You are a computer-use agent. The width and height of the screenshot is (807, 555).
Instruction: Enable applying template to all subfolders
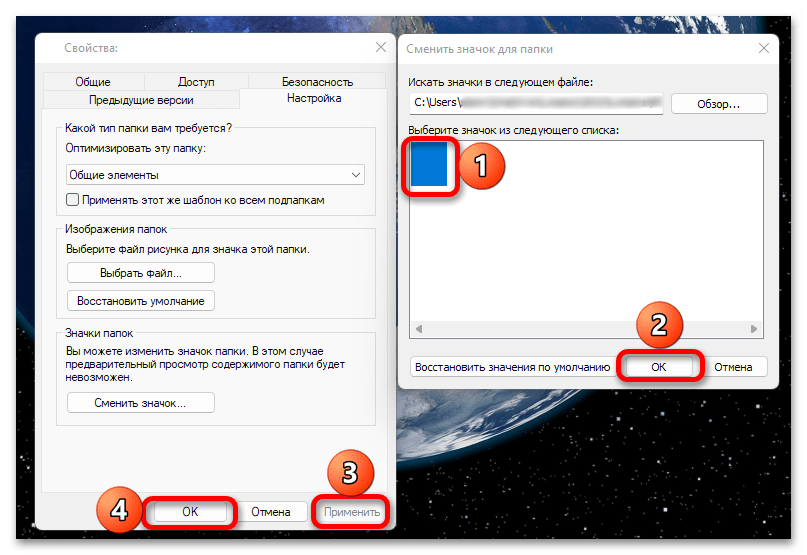pyautogui.click(x=73, y=200)
